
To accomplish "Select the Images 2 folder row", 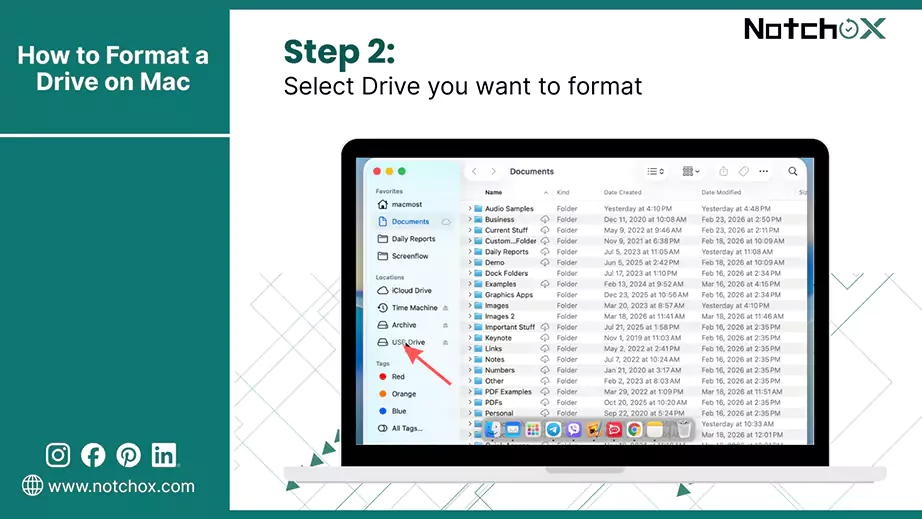I will (636, 316).
